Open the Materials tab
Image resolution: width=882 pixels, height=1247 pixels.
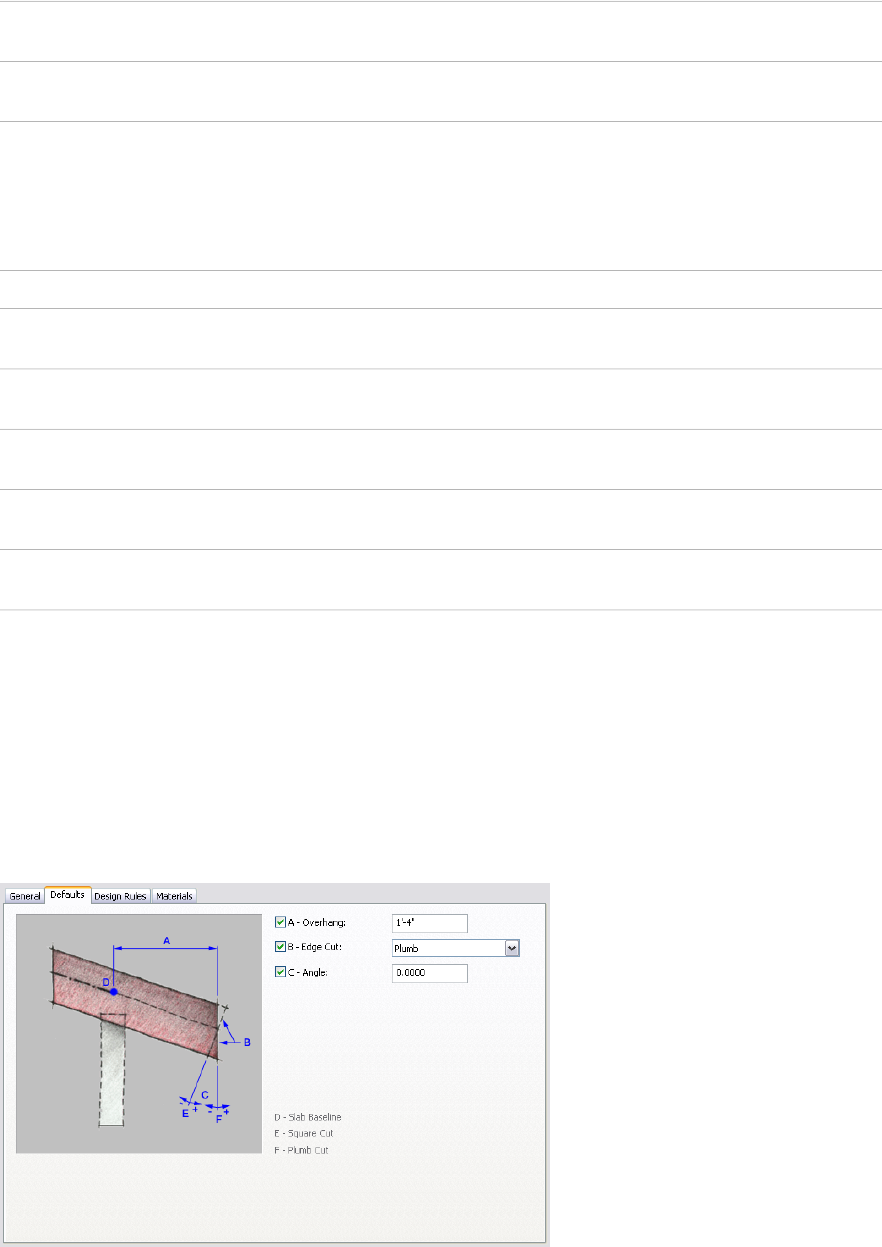(x=174, y=896)
